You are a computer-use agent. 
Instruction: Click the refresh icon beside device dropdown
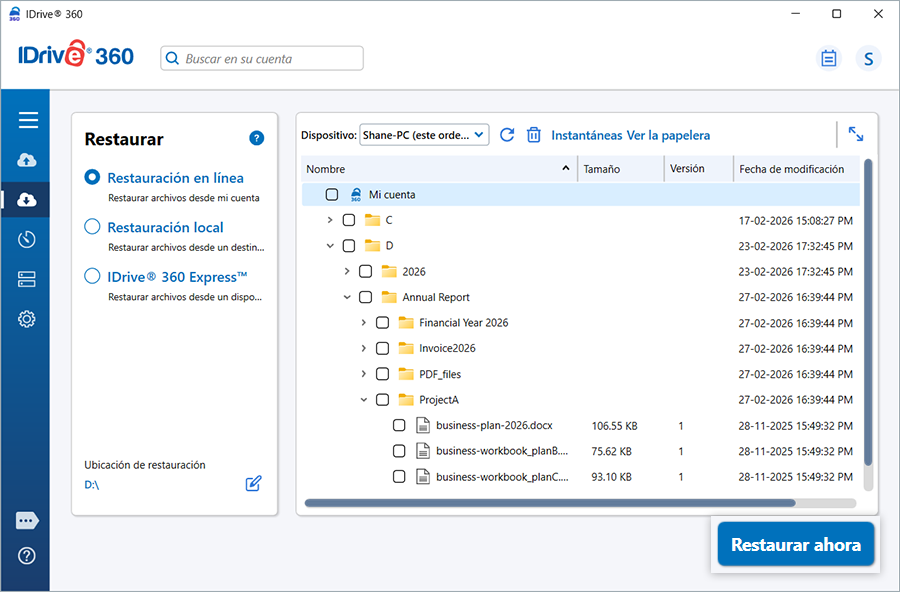[x=507, y=135]
